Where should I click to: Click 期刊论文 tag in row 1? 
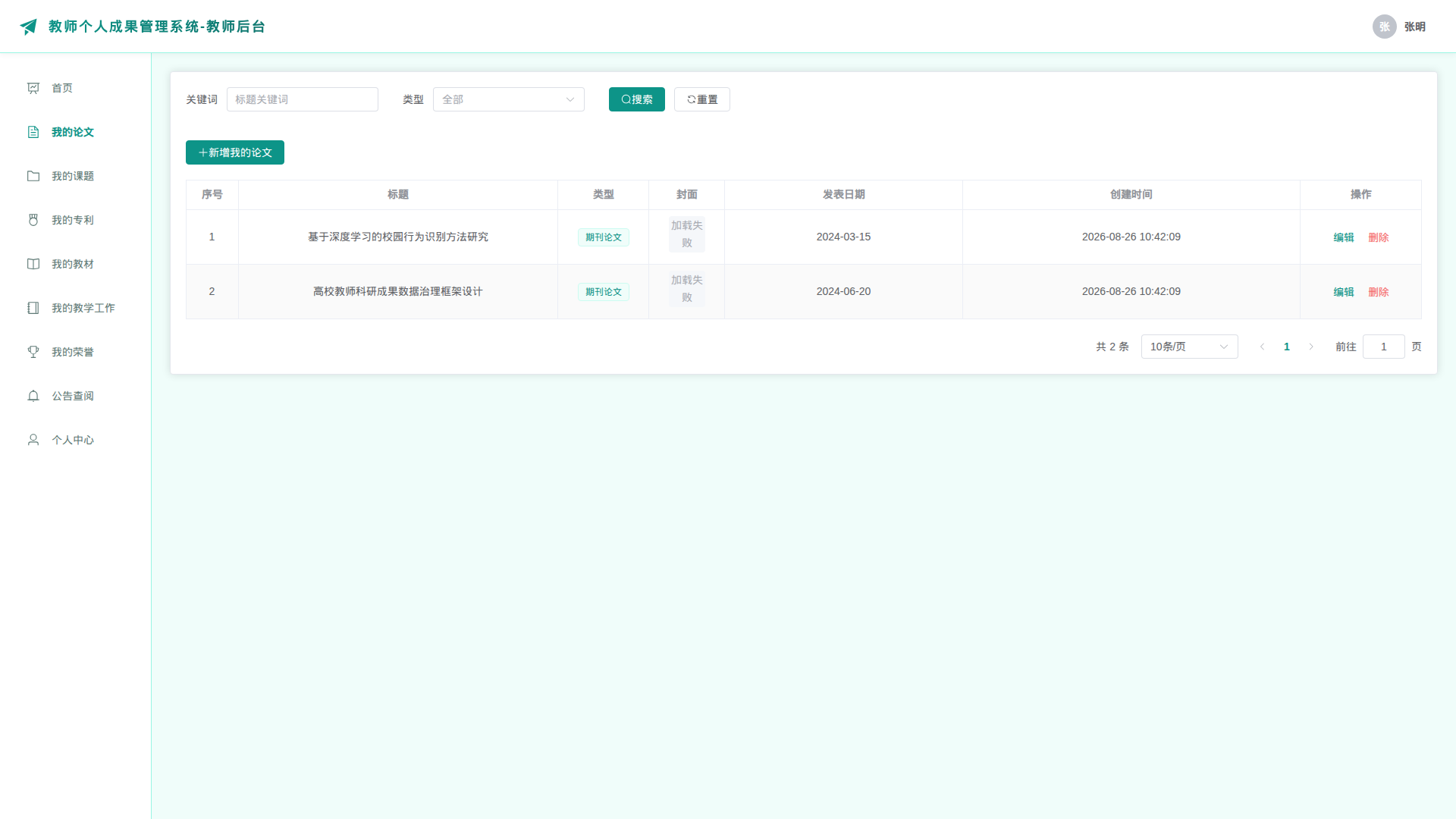[x=604, y=237]
